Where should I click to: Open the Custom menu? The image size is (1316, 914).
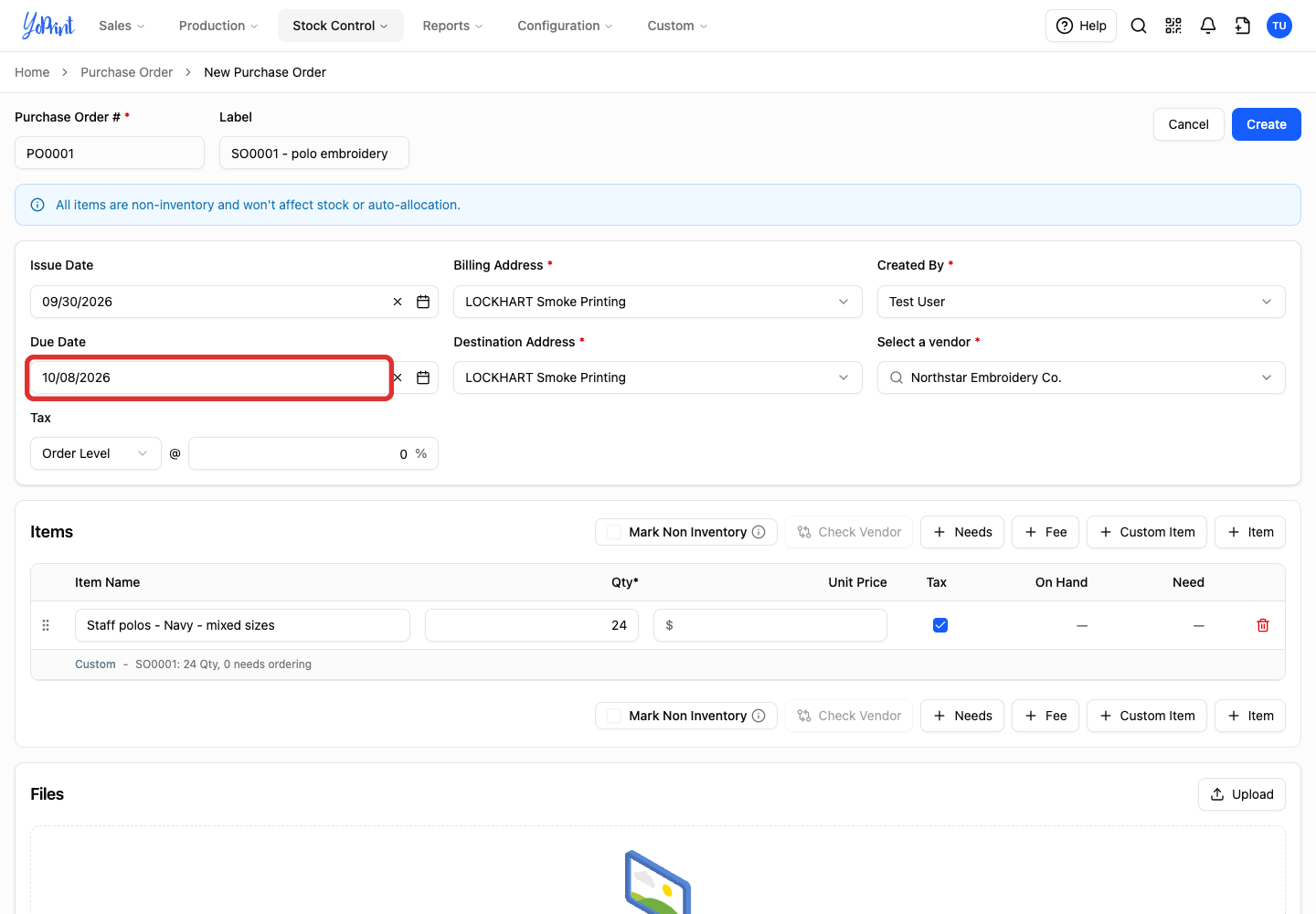tap(677, 26)
